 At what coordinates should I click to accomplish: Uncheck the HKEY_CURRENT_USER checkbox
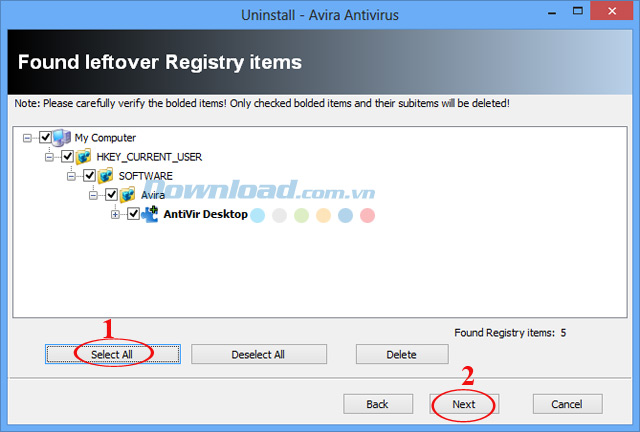pos(67,156)
